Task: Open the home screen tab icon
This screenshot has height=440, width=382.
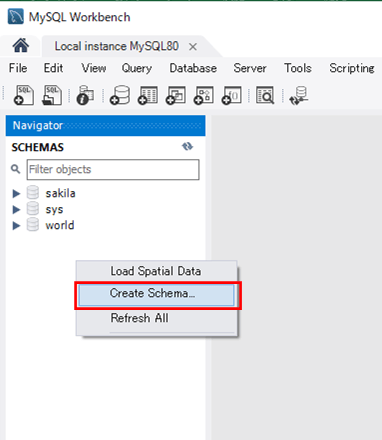Action: pyautogui.click(x=21, y=46)
